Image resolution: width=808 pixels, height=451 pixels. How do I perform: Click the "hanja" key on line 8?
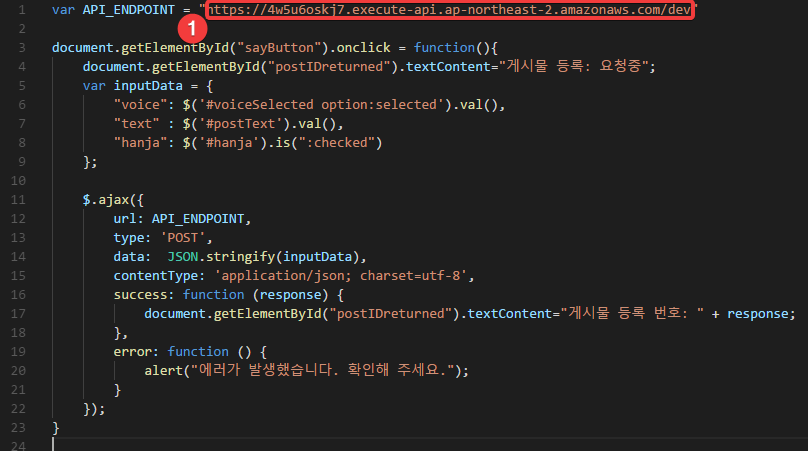pos(140,143)
